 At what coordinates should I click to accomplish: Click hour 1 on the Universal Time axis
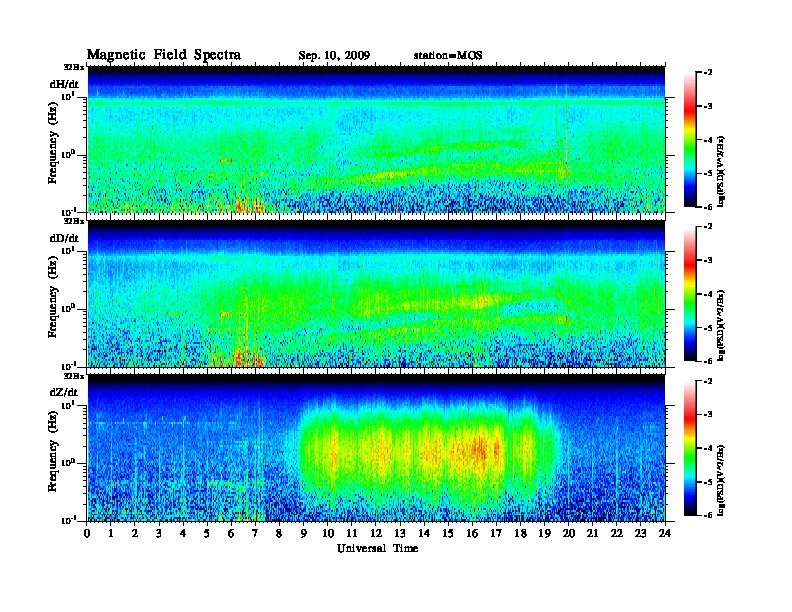click(x=111, y=533)
